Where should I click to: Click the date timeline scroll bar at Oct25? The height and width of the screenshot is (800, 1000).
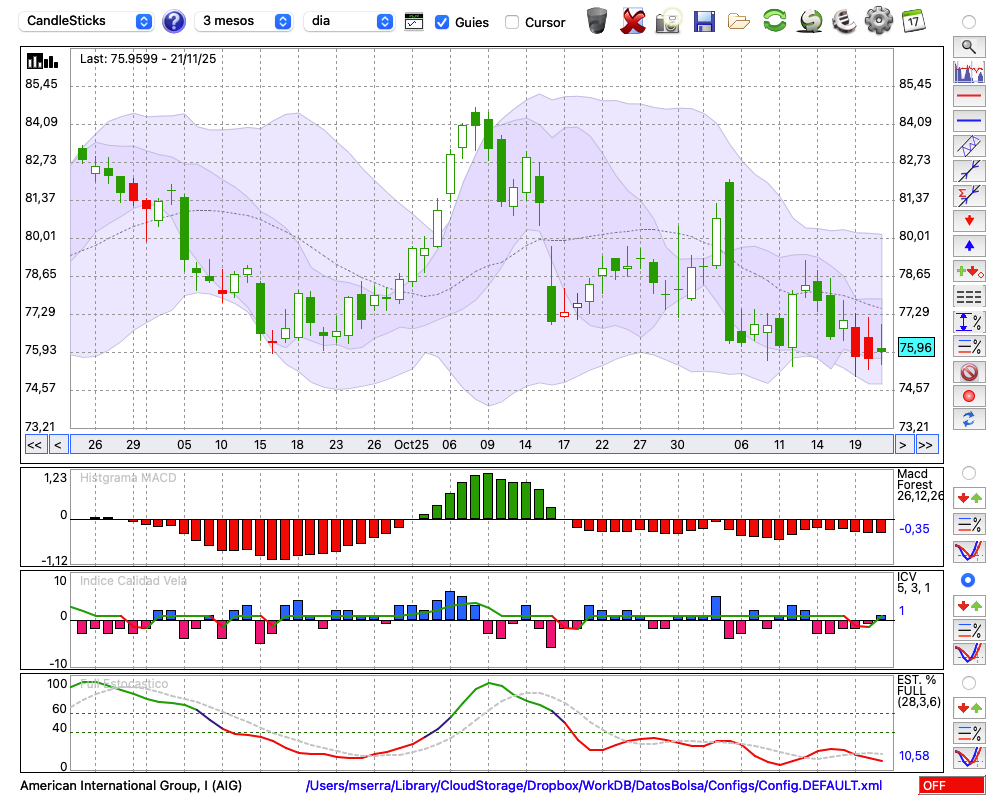pos(411,445)
